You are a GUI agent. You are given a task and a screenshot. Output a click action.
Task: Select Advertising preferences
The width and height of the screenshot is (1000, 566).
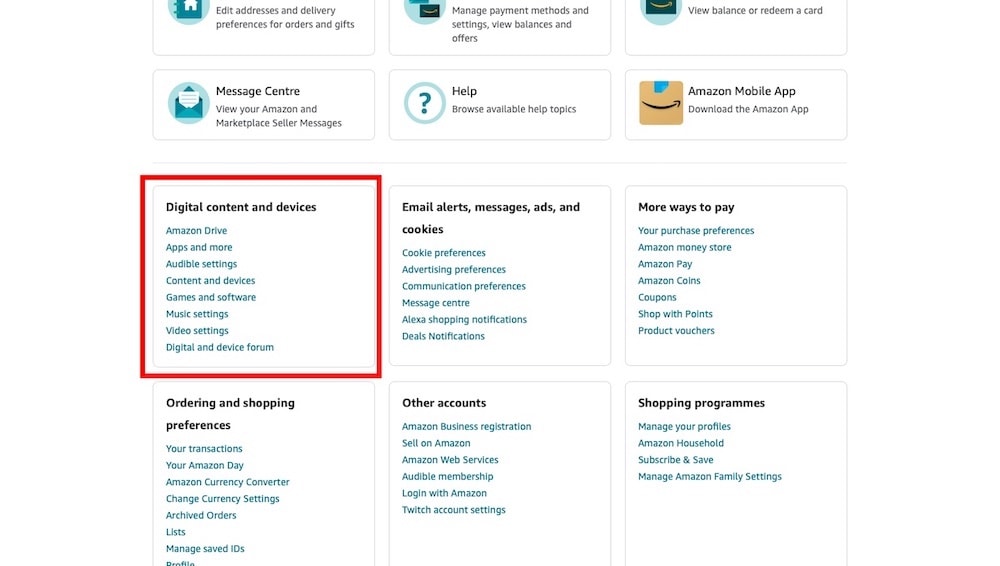point(453,269)
